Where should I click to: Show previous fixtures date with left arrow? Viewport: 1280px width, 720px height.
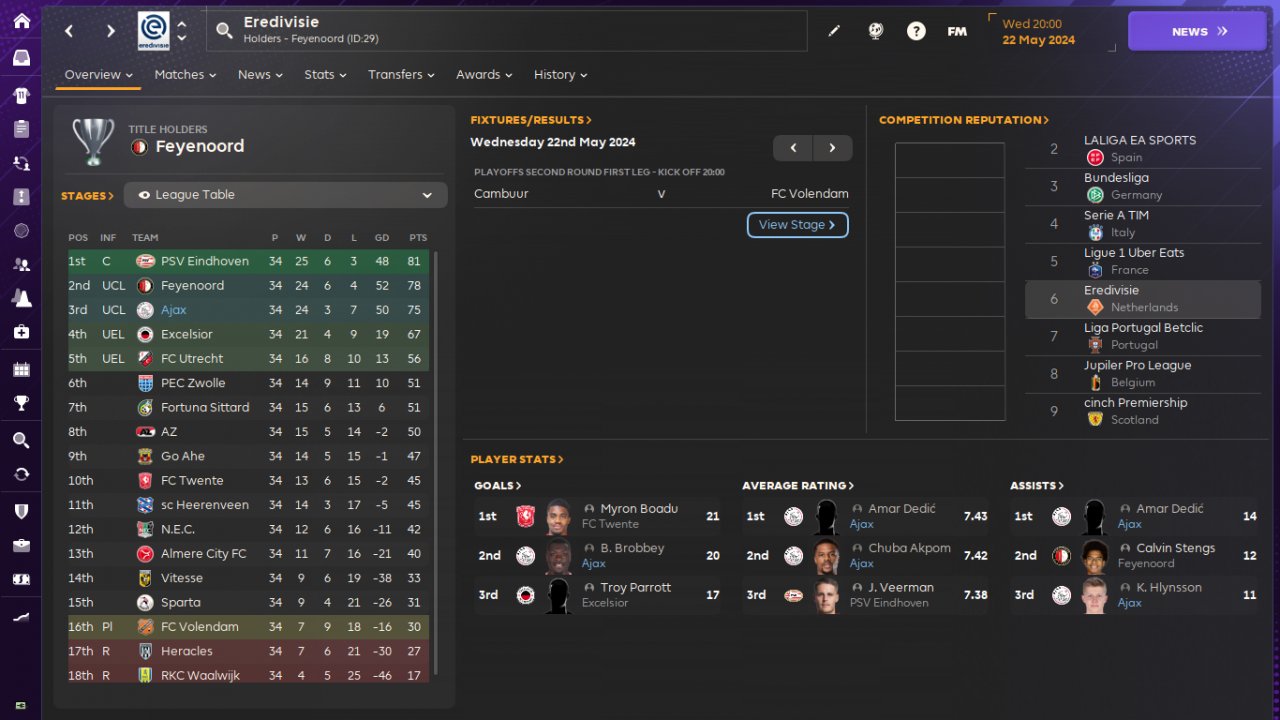click(x=793, y=148)
